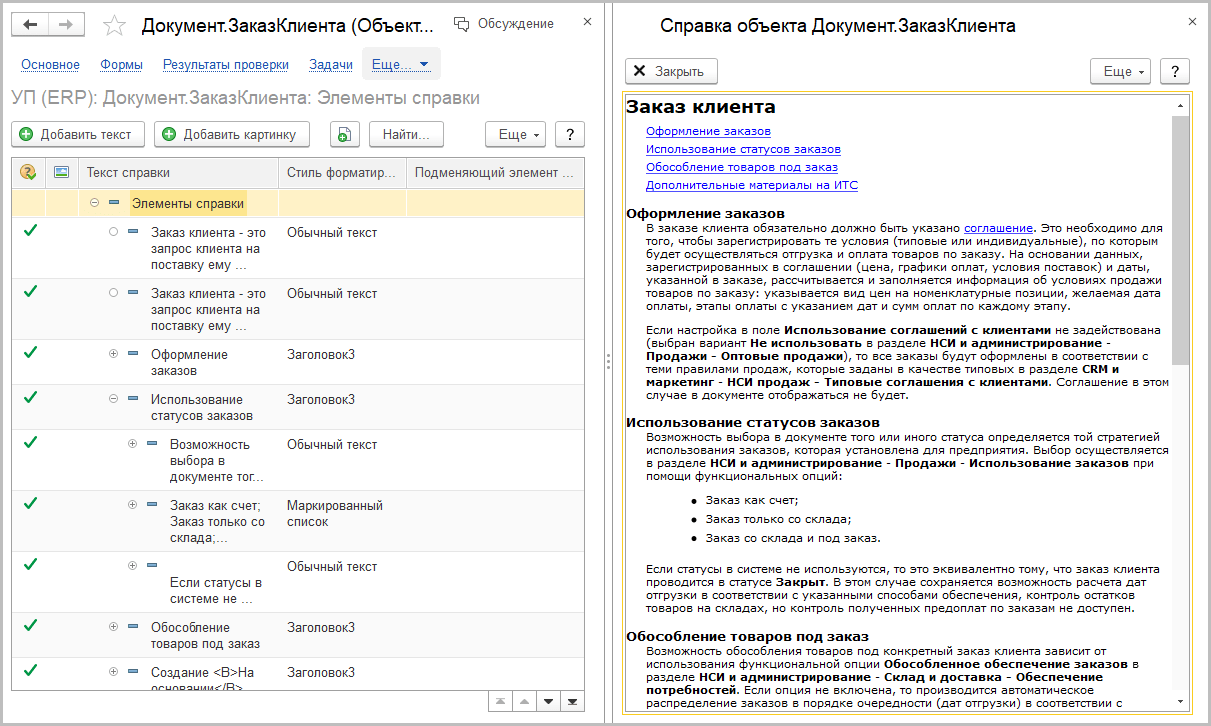Expand the Оформление заказов tree node
This screenshot has height=726, width=1211.
113,354
